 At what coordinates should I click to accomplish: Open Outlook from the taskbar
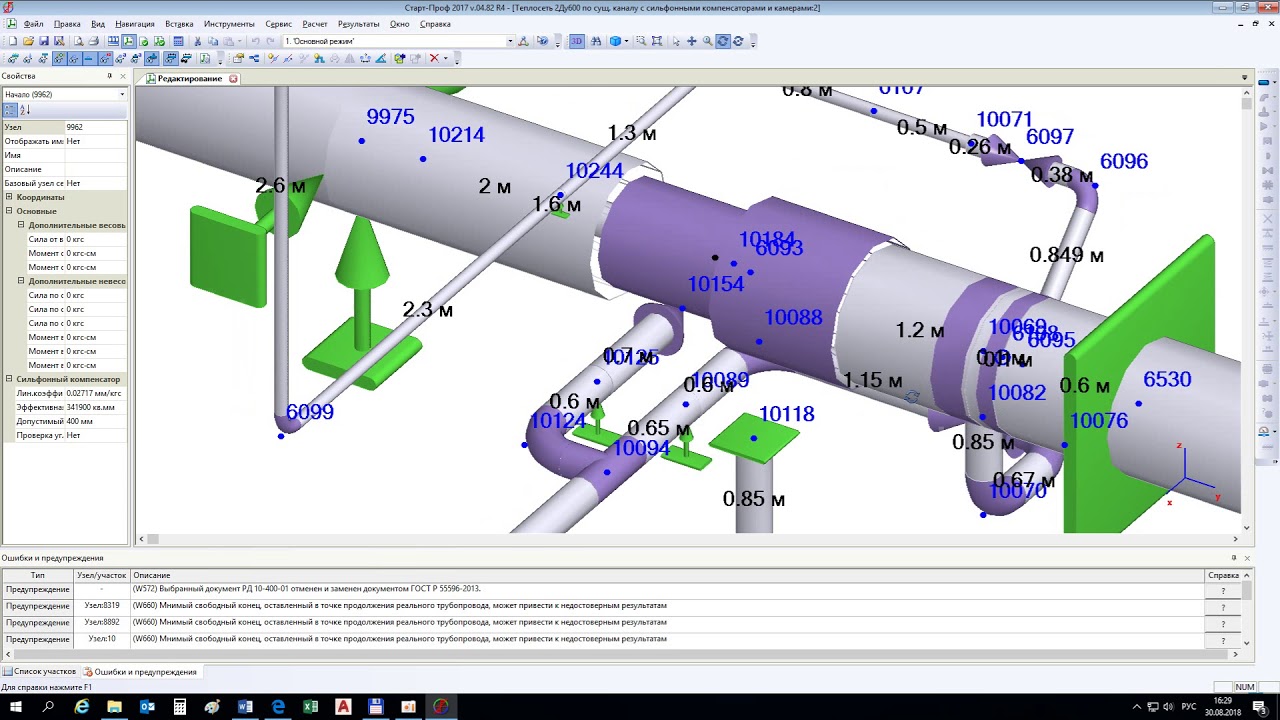click(x=147, y=707)
